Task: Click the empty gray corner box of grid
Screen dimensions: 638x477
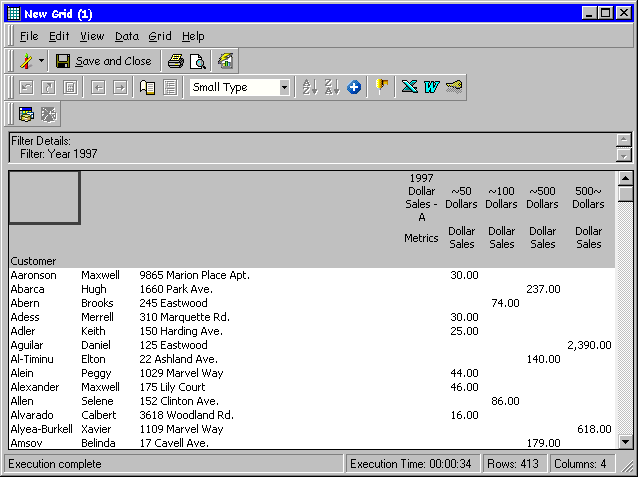Action: click(44, 198)
